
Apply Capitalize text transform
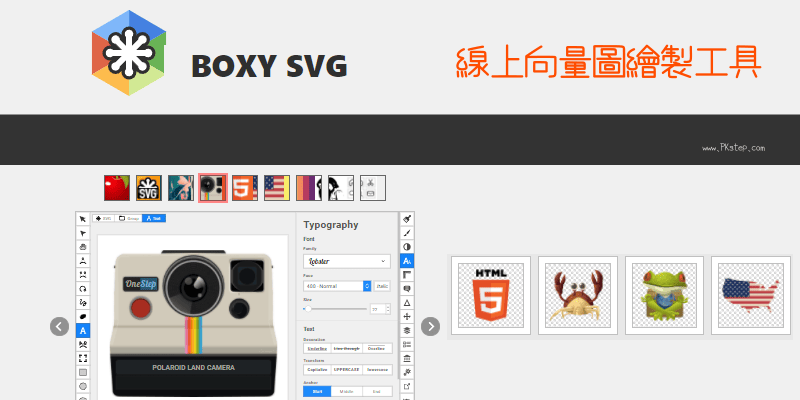317,369
